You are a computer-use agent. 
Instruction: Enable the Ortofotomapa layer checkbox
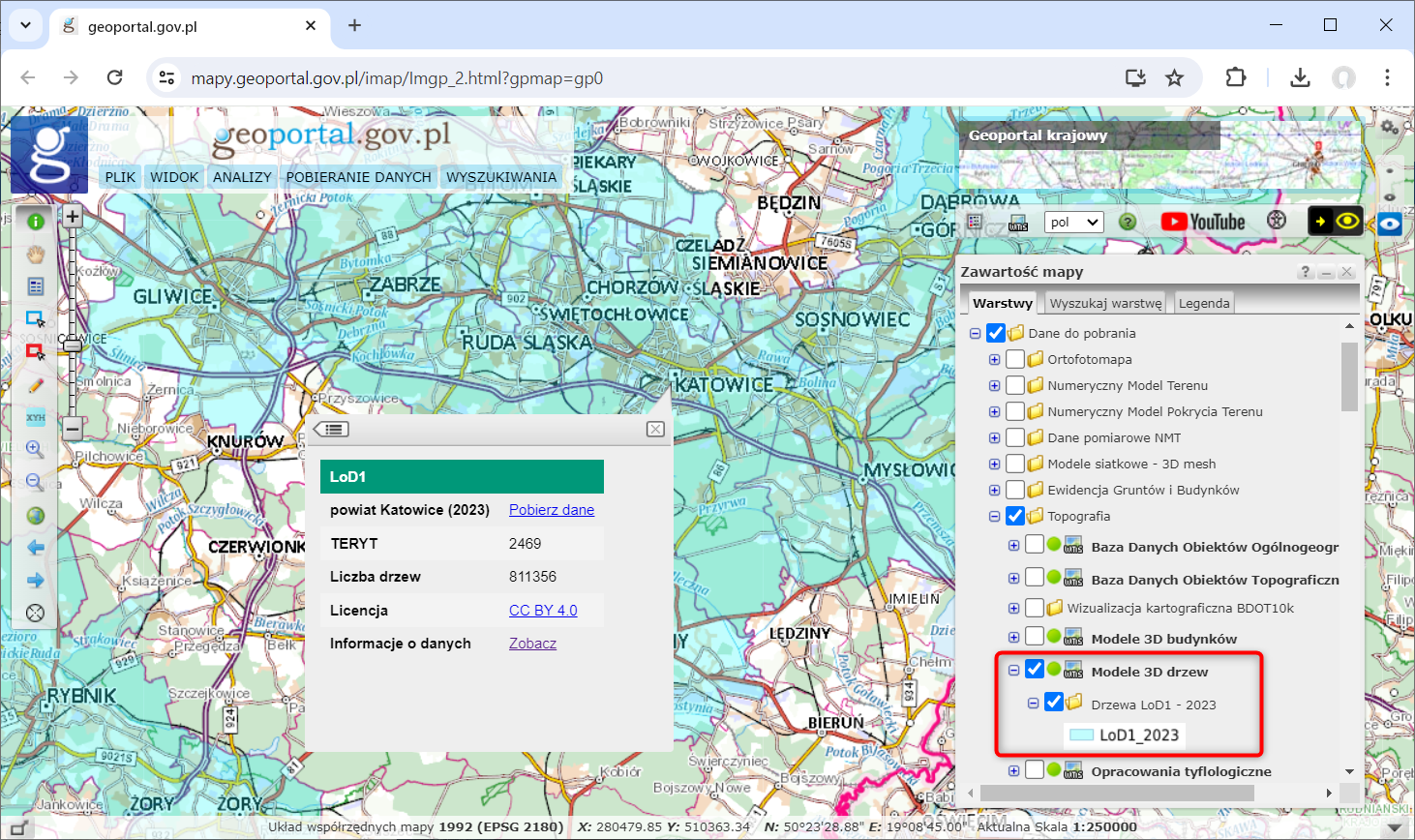pos(1013,358)
